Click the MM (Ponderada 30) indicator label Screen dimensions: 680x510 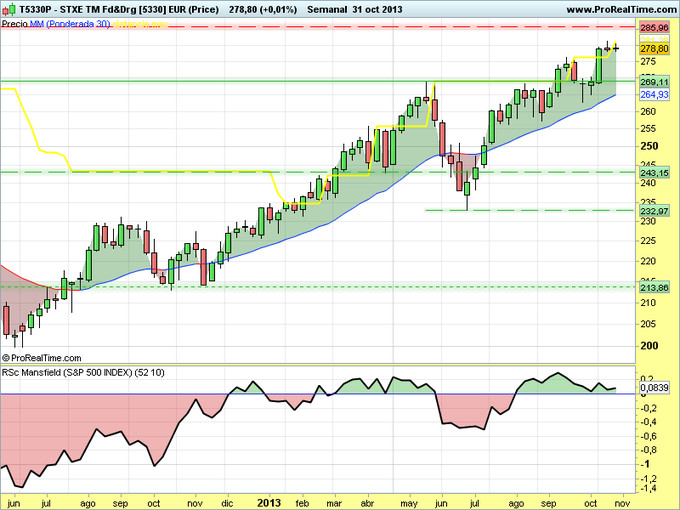(68, 21)
